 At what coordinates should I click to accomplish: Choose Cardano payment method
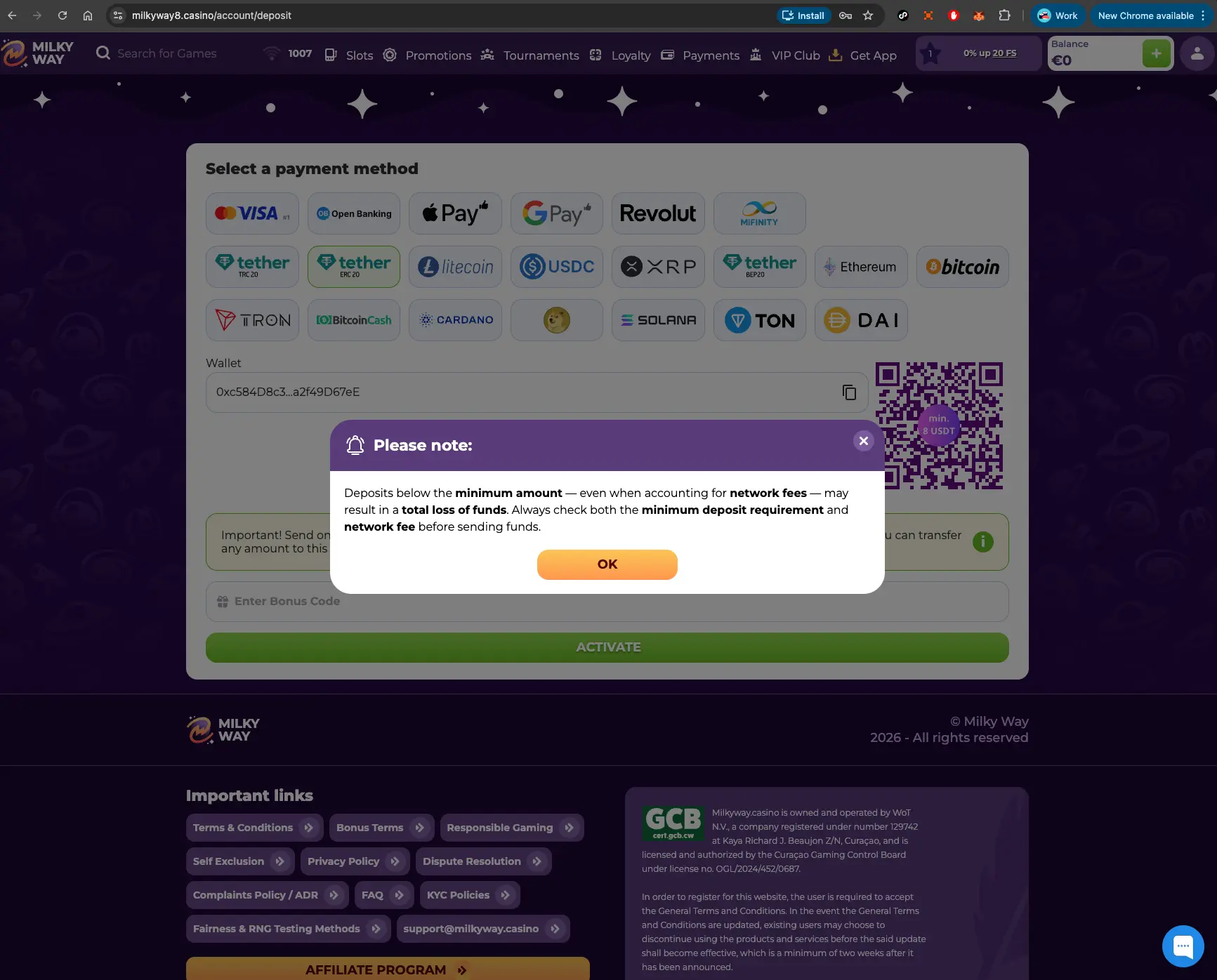click(x=455, y=320)
